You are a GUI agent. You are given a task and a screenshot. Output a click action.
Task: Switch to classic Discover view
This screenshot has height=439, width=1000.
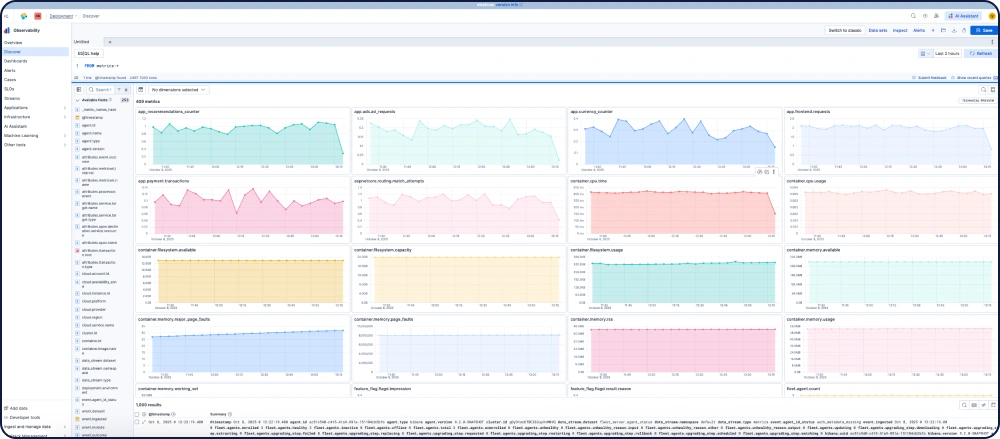pos(845,31)
